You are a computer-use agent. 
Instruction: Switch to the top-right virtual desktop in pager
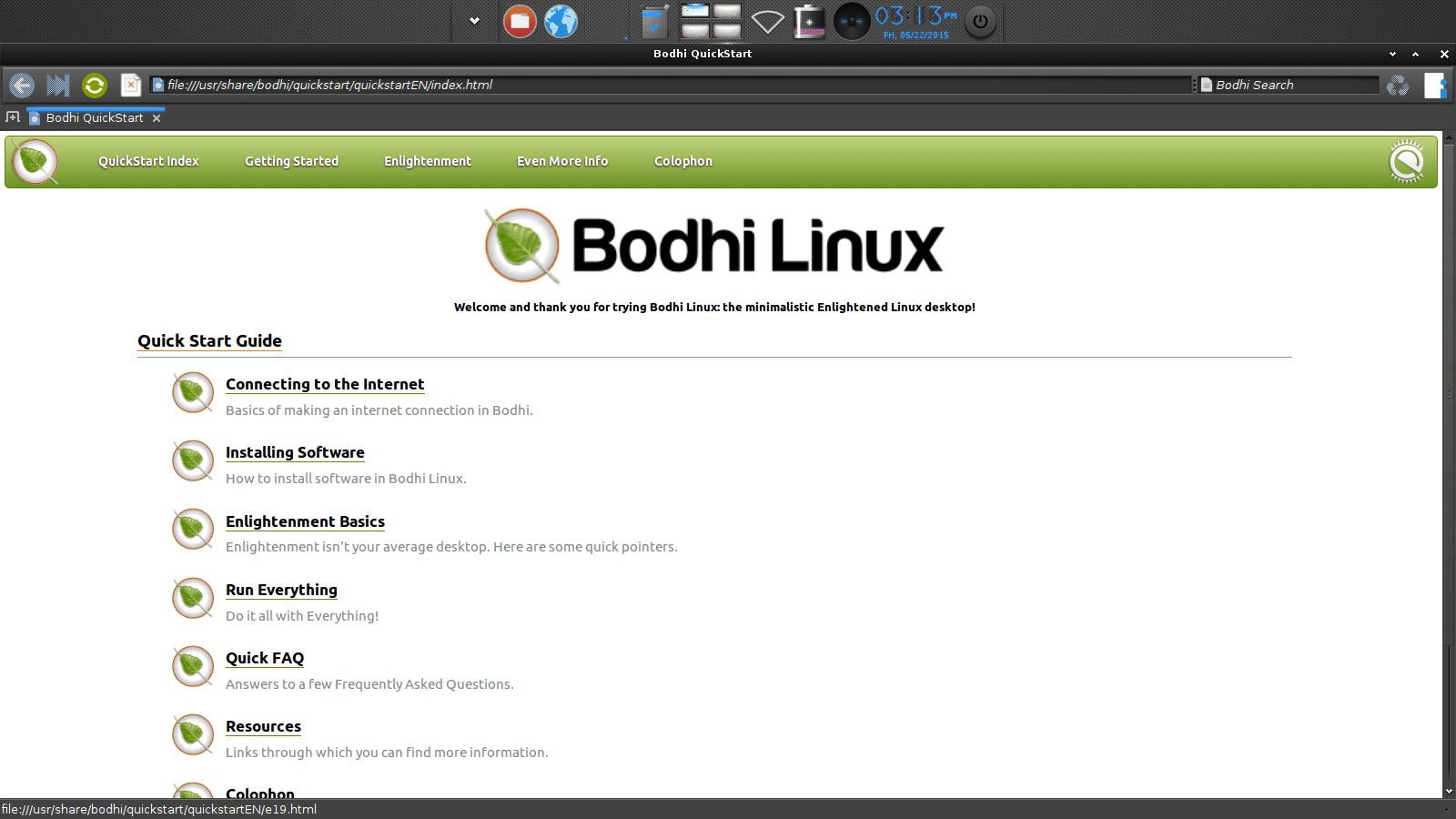tap(727, 12)
